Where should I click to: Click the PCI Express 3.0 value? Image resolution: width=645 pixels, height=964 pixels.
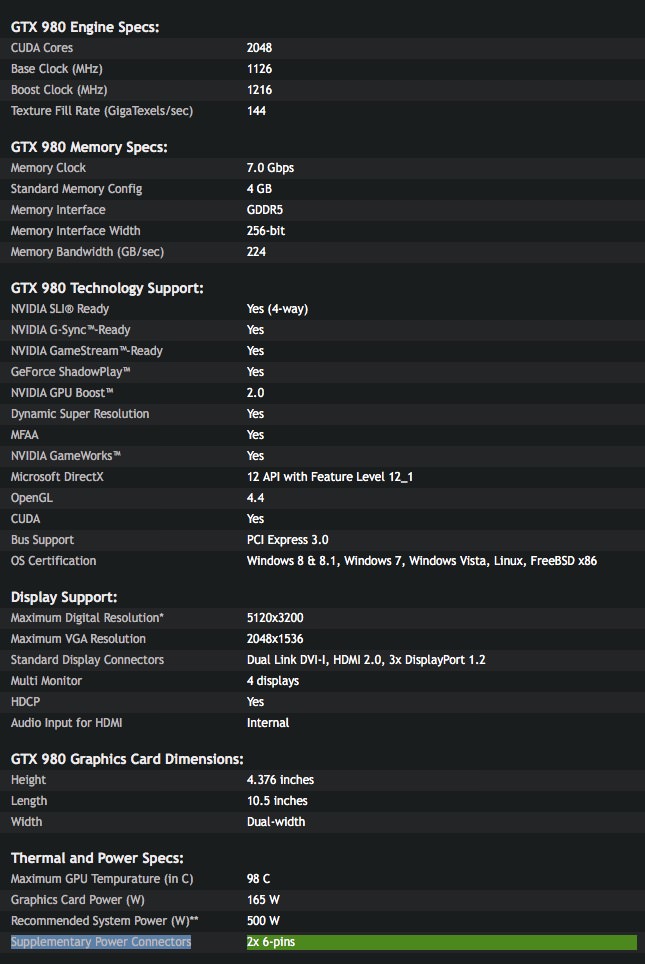[x=287, y=540]
